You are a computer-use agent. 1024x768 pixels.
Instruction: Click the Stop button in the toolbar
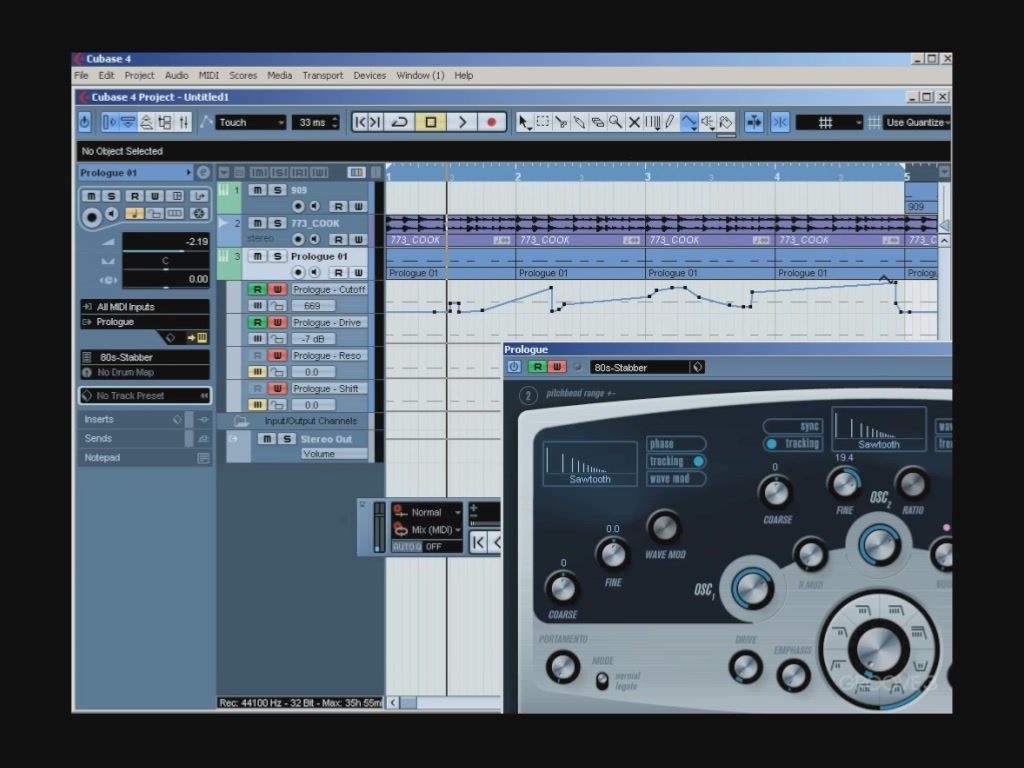[x=430, y=122]
